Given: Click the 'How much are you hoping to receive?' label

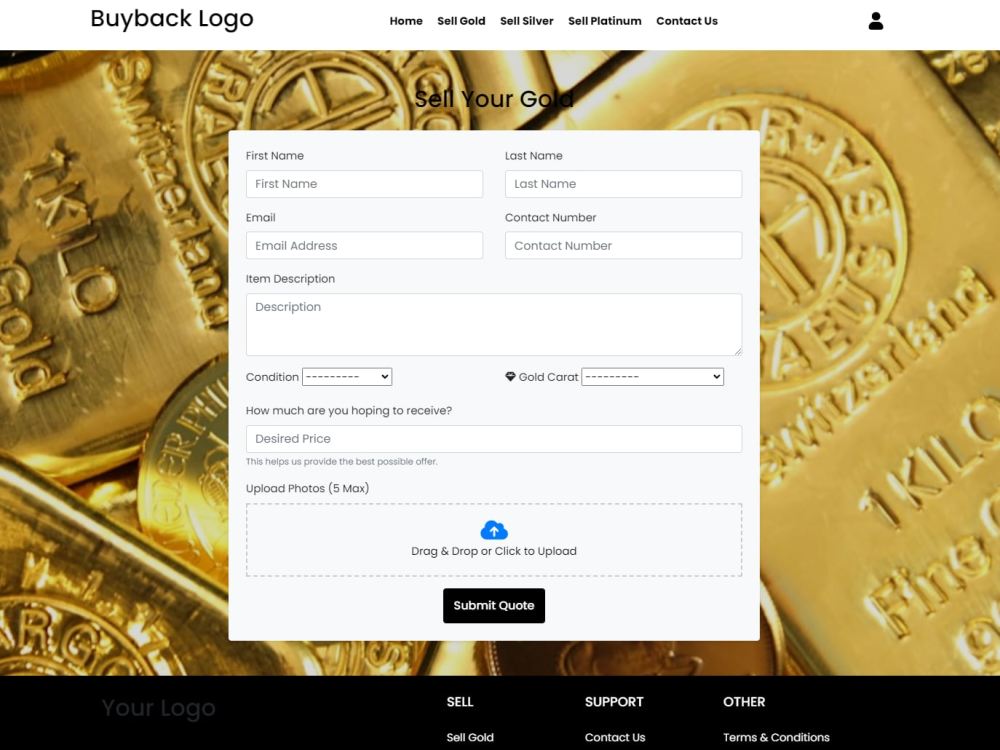Looking at the screenshot, I should 349,411.
